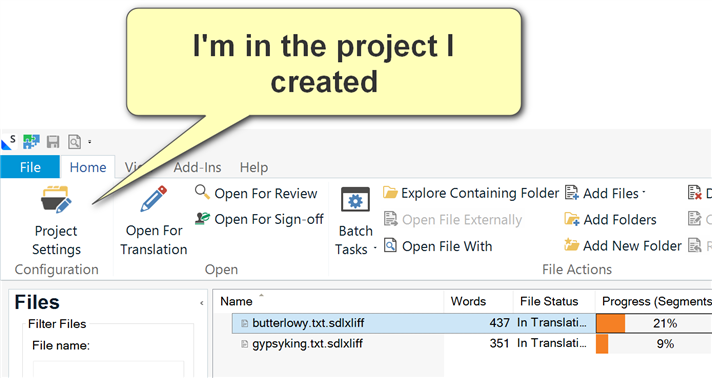Click the Progress (Segments) column header
The height and width of the screenshot is (378, 712).
tap(654, 301)
